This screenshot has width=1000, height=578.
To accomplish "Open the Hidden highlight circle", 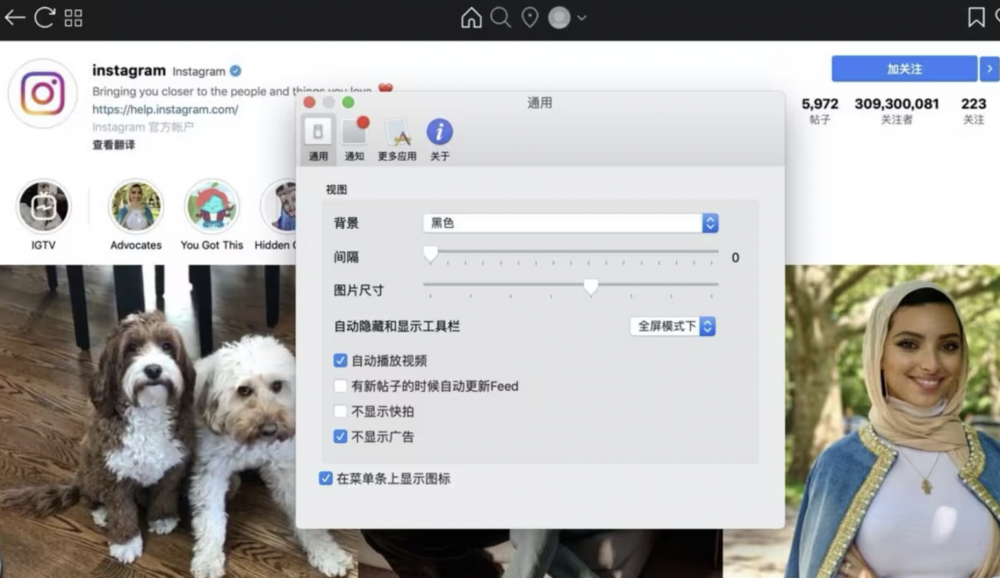I will [279, 207].
